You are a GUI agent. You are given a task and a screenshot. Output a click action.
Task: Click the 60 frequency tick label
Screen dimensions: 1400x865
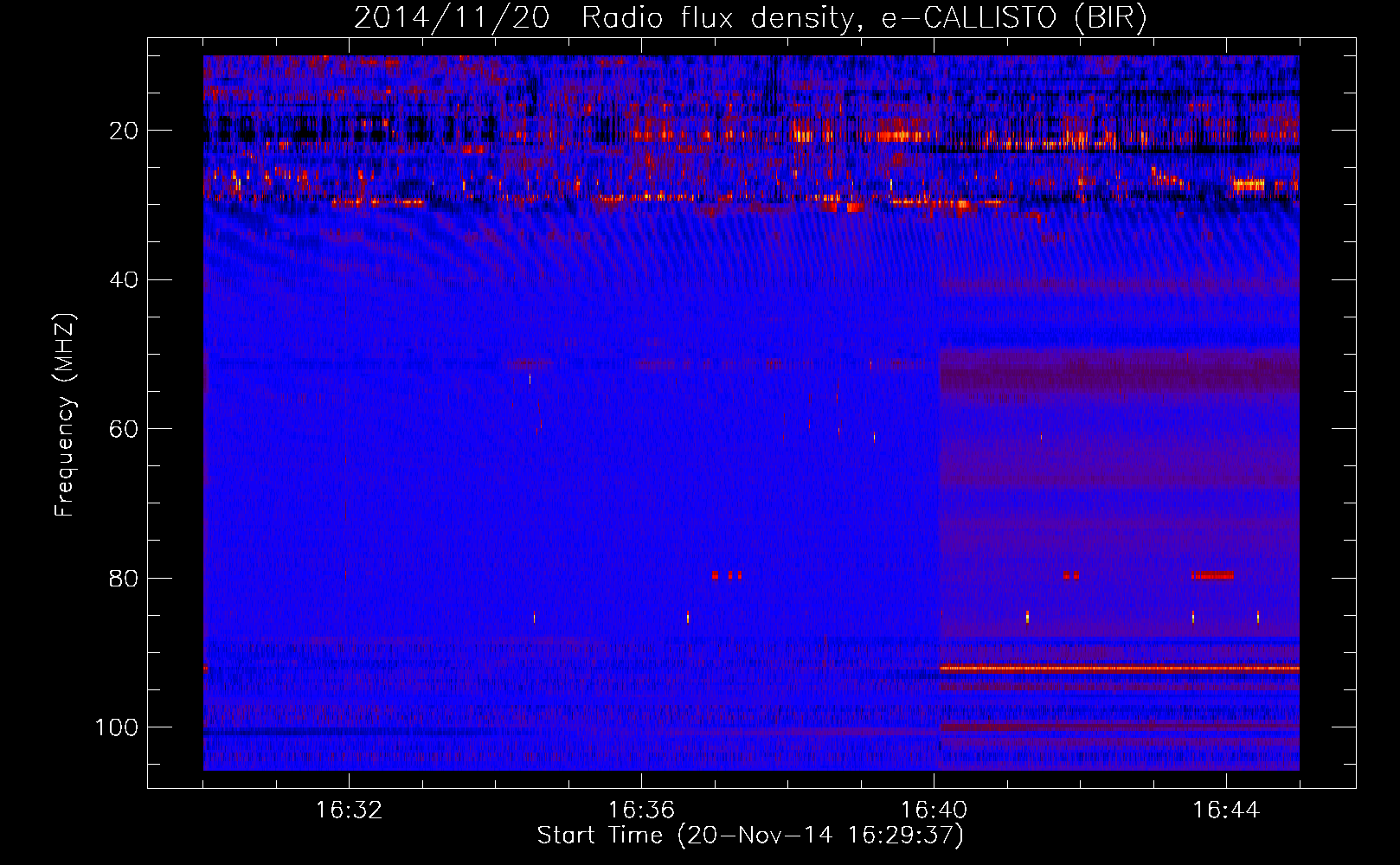pos(124,429)
